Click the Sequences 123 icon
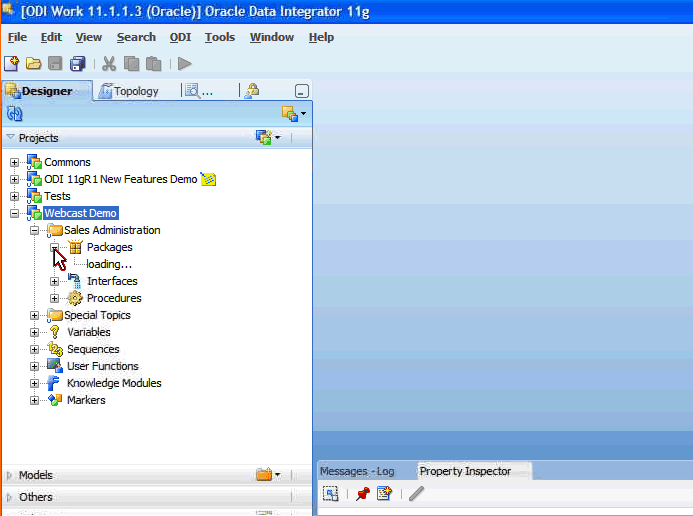The width and height of the screenshot is (693, 516). pyautogui.click(x=55, y=349)
